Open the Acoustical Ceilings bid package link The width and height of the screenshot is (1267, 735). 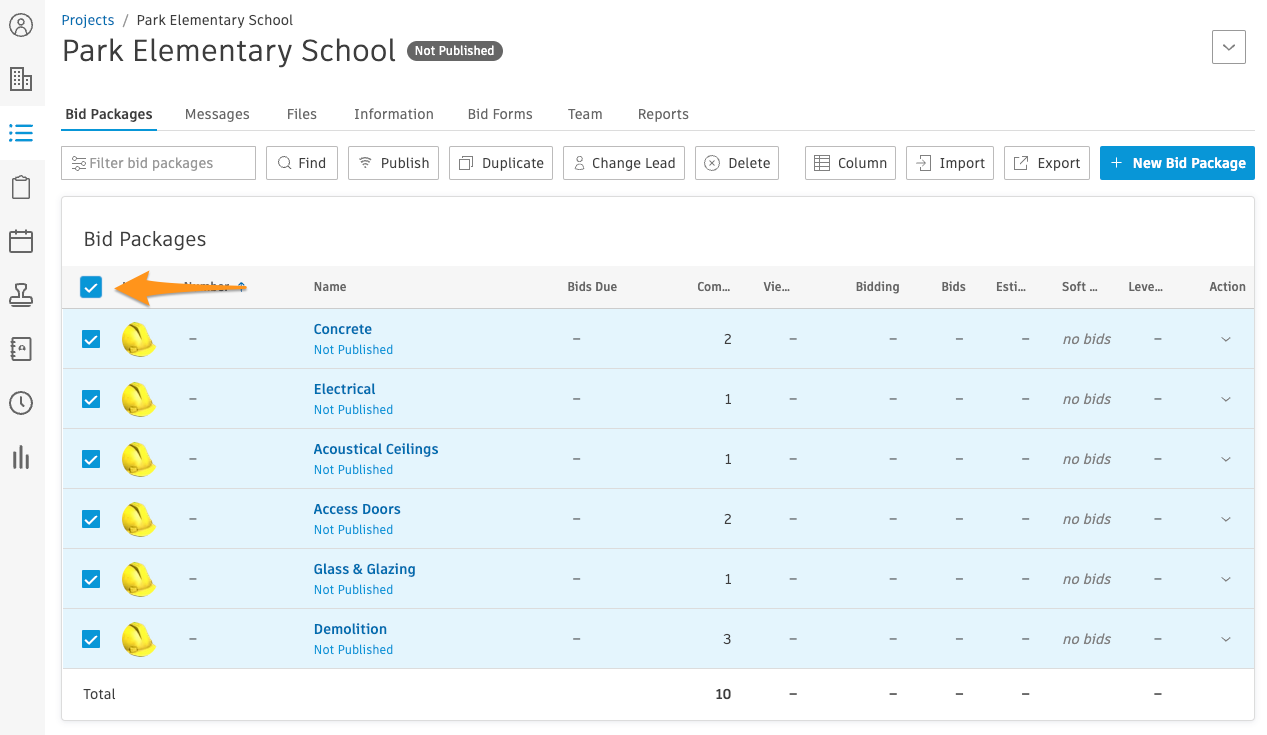coord(376,449)
